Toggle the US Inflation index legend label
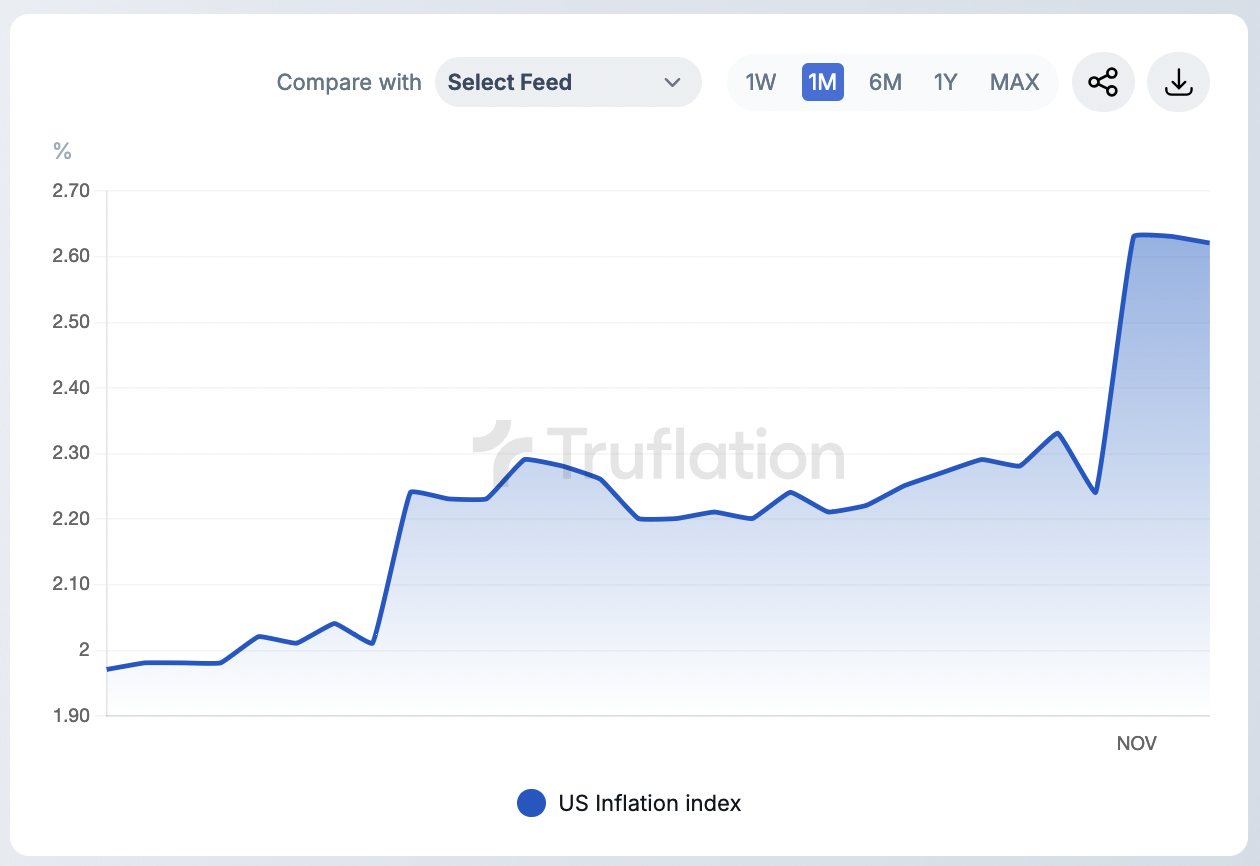1260x866 pixels. point(650,803)
